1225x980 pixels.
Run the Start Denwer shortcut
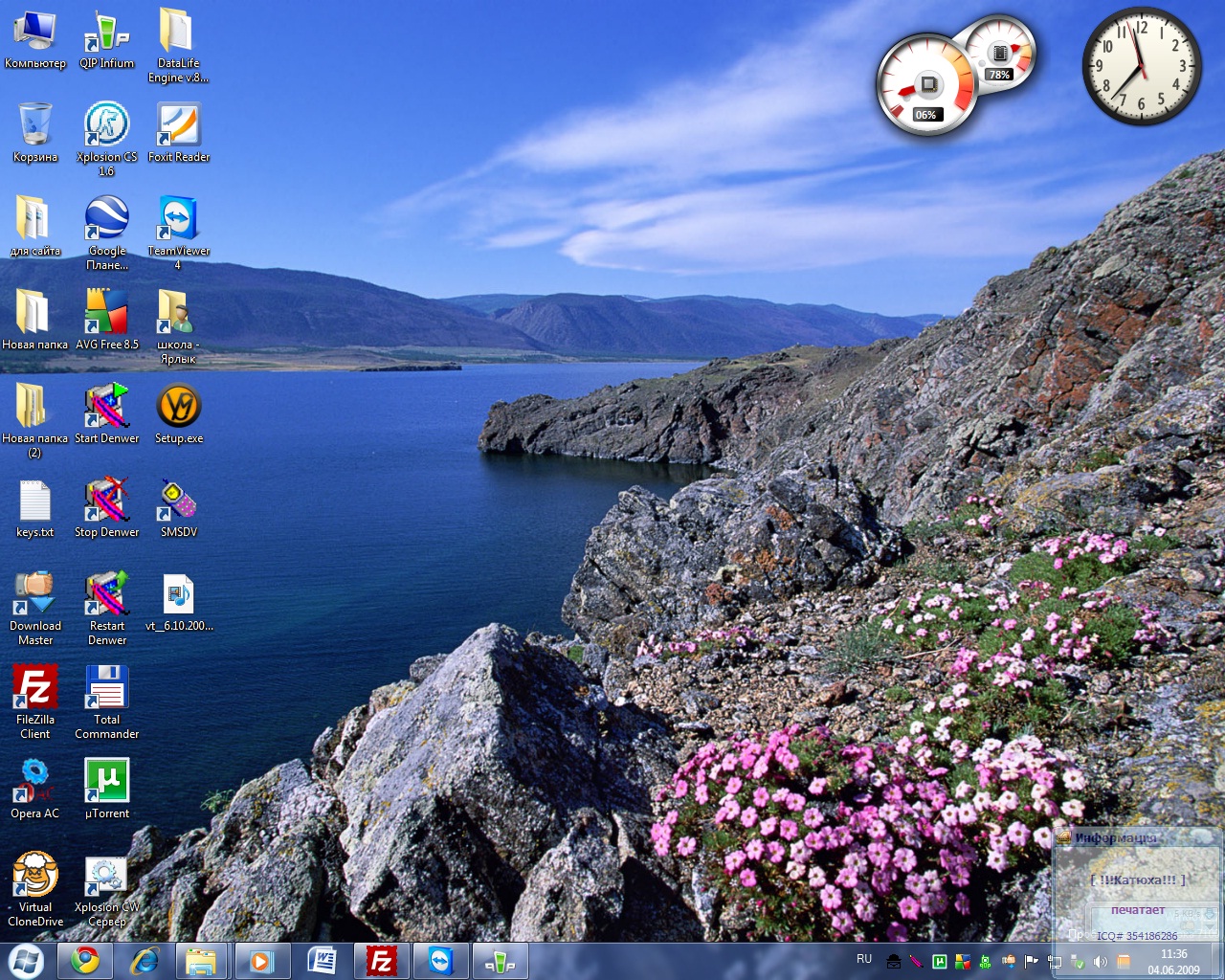click(x=107, y=414)
